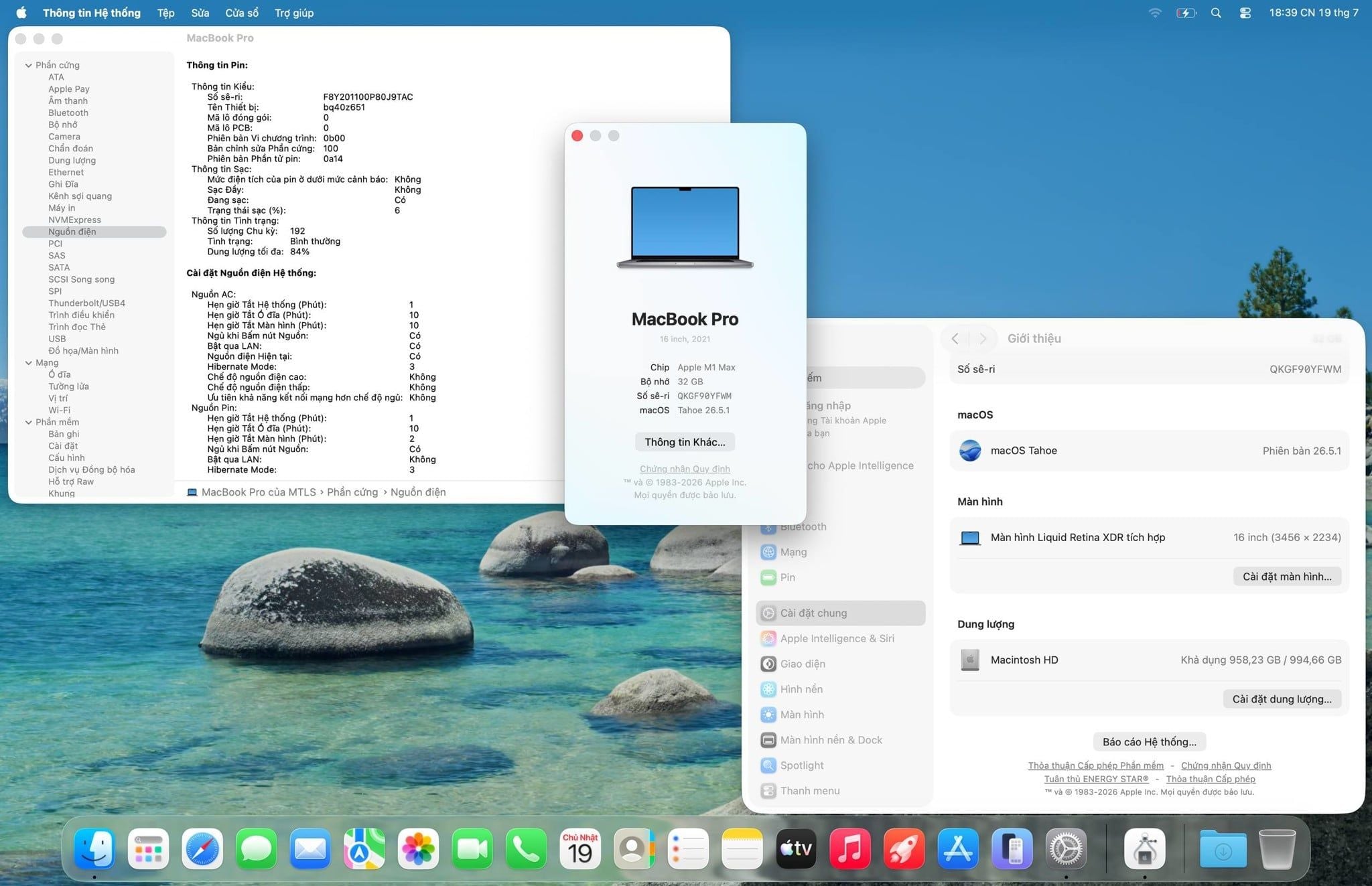The image size is (1372, 886).
Task: Go back in Settings Giới thiệu pane
Action: 955,339
